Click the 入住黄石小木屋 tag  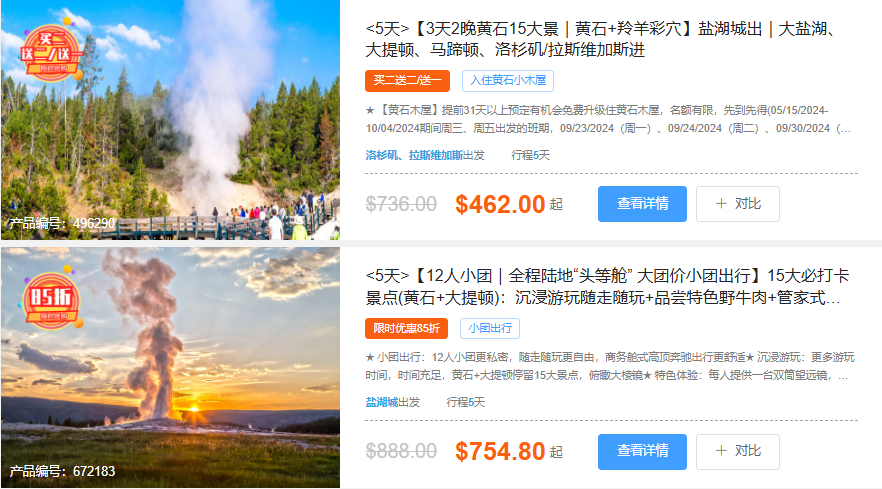(x=508, y=80)
